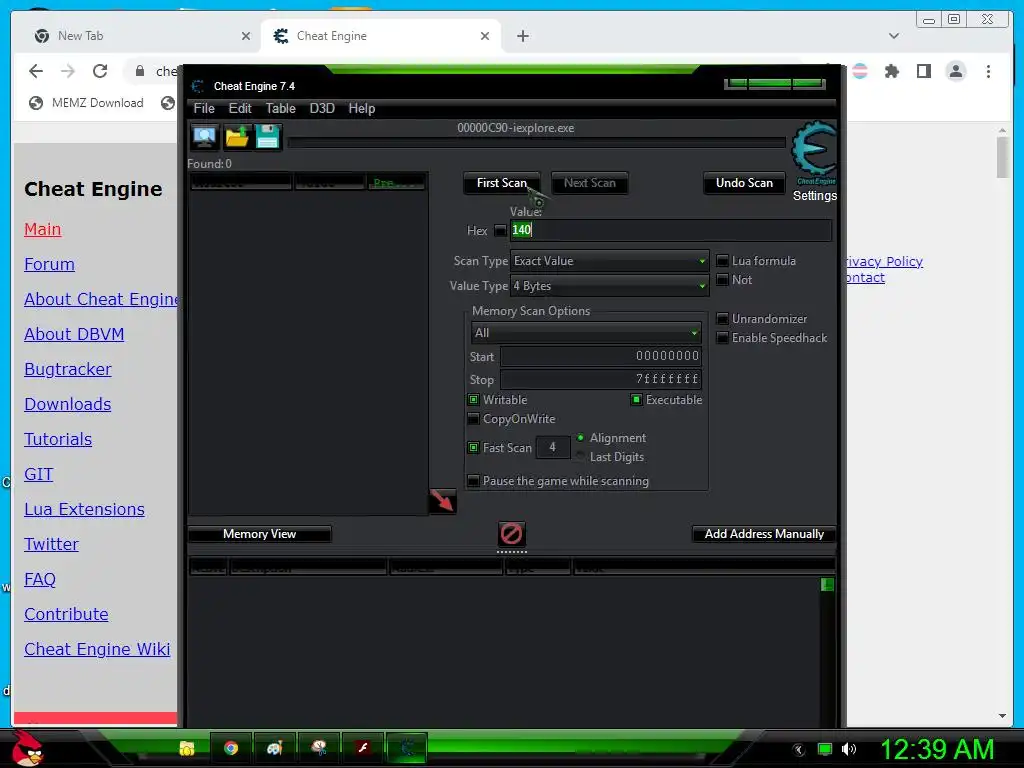Viewport: 1024px width, 768px height.
Task: Open Chrome three-dot menu
Action: 988,71
